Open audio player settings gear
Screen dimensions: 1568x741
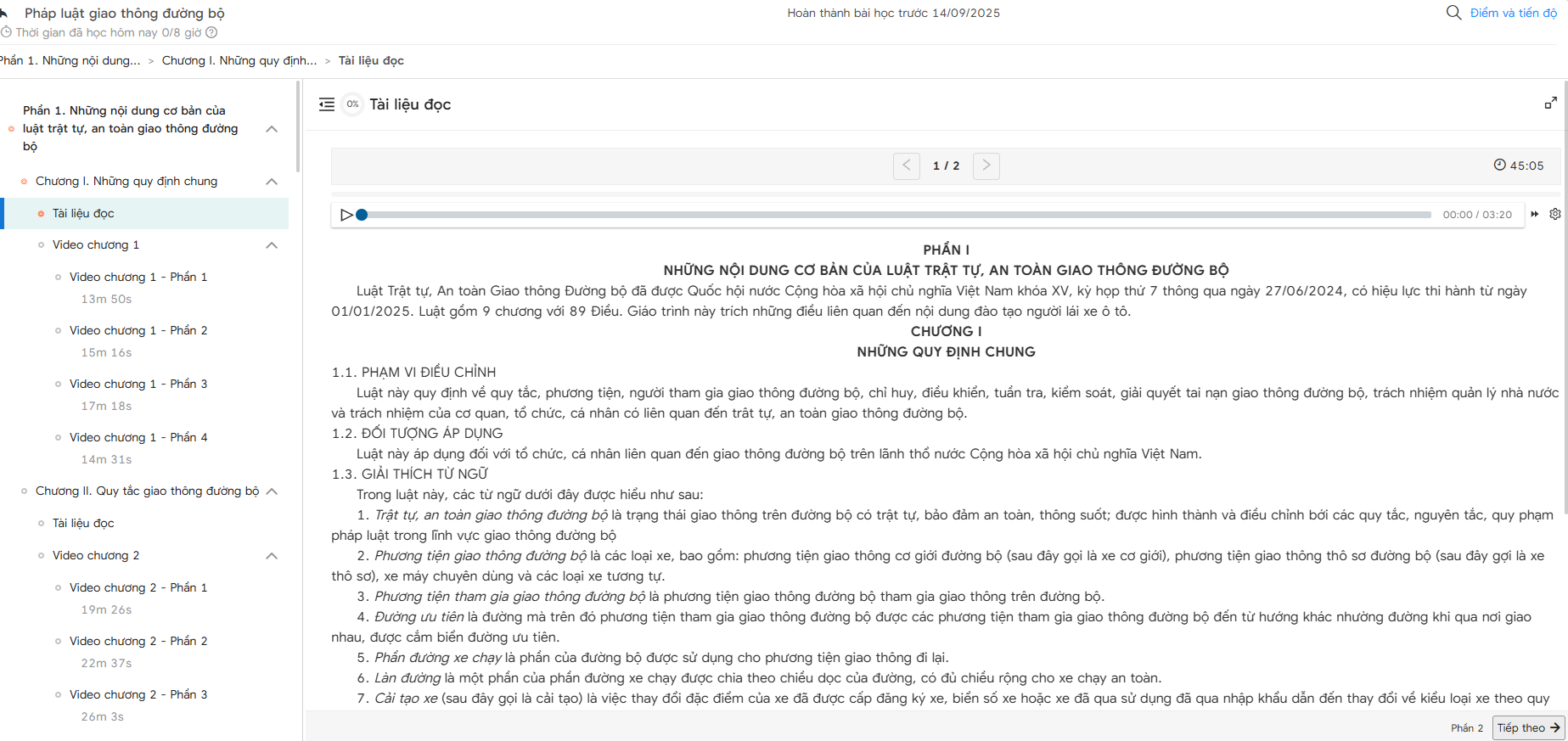tap(1555, 214)
